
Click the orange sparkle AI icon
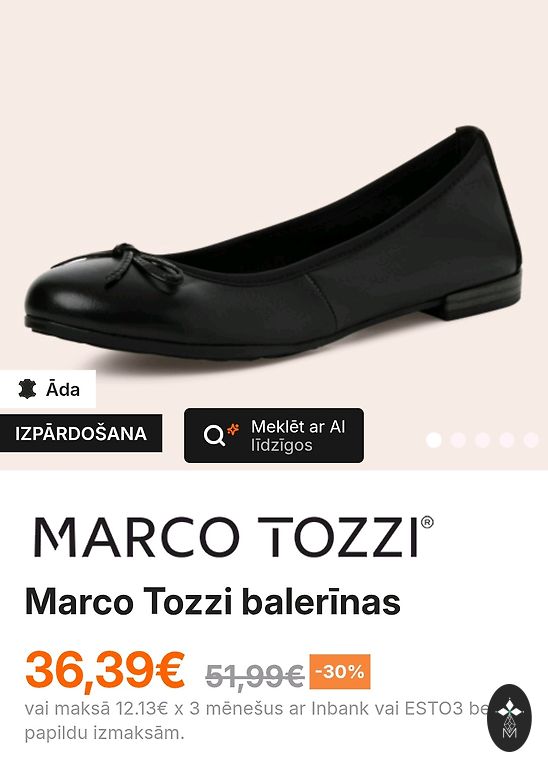pos(233,429)
